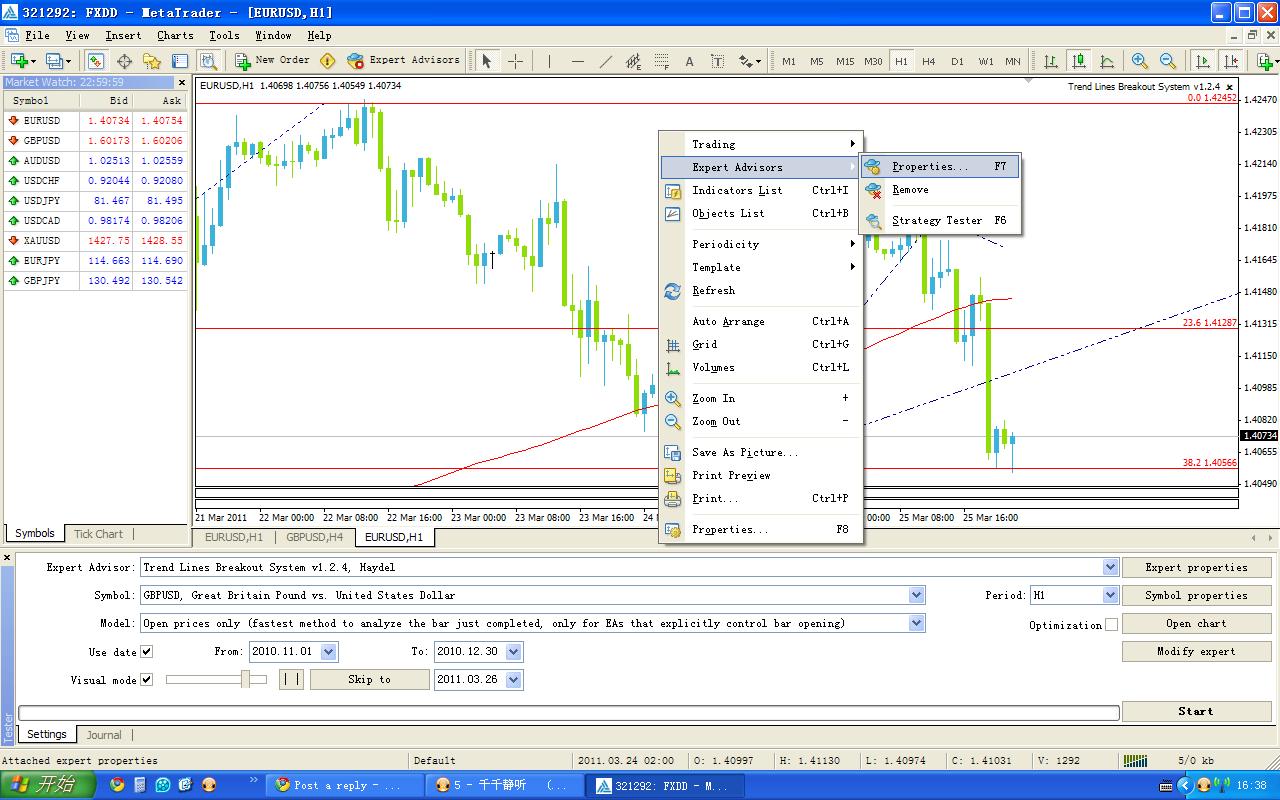Open the Period dropdown list
This screenshot has height=800, width=1280.
click(1110, 595)
